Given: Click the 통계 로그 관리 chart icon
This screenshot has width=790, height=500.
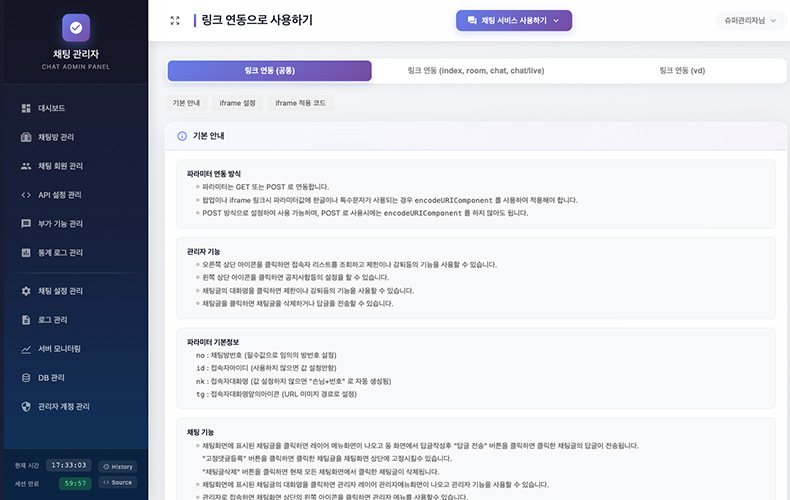Looking at the screenshot, I should (x=26, y=253).
